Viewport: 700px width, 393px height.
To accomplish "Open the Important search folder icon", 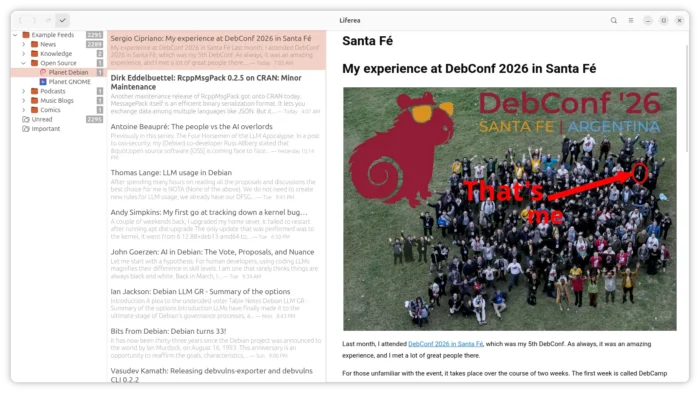I will (26, 129).
